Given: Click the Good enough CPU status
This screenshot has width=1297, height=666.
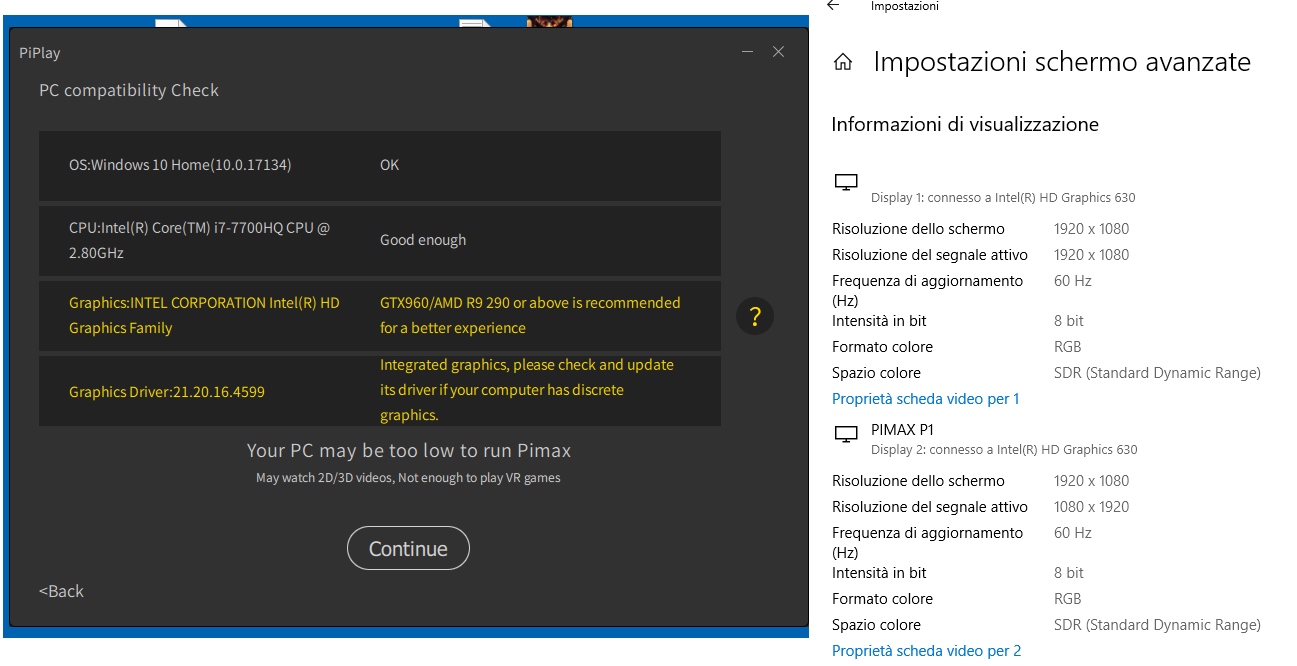Looking at the screenshot, I should 423,240.
